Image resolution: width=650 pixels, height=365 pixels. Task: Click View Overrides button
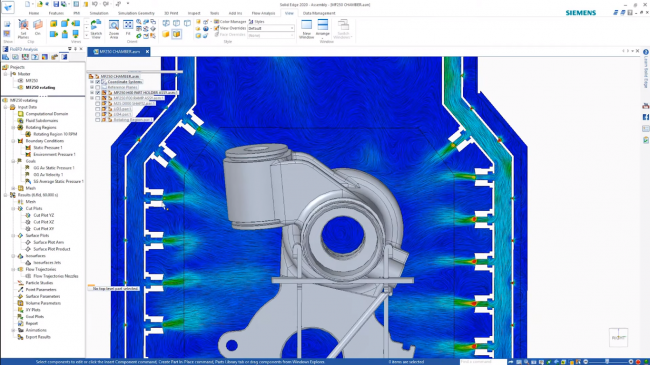(x=230, y=28)
